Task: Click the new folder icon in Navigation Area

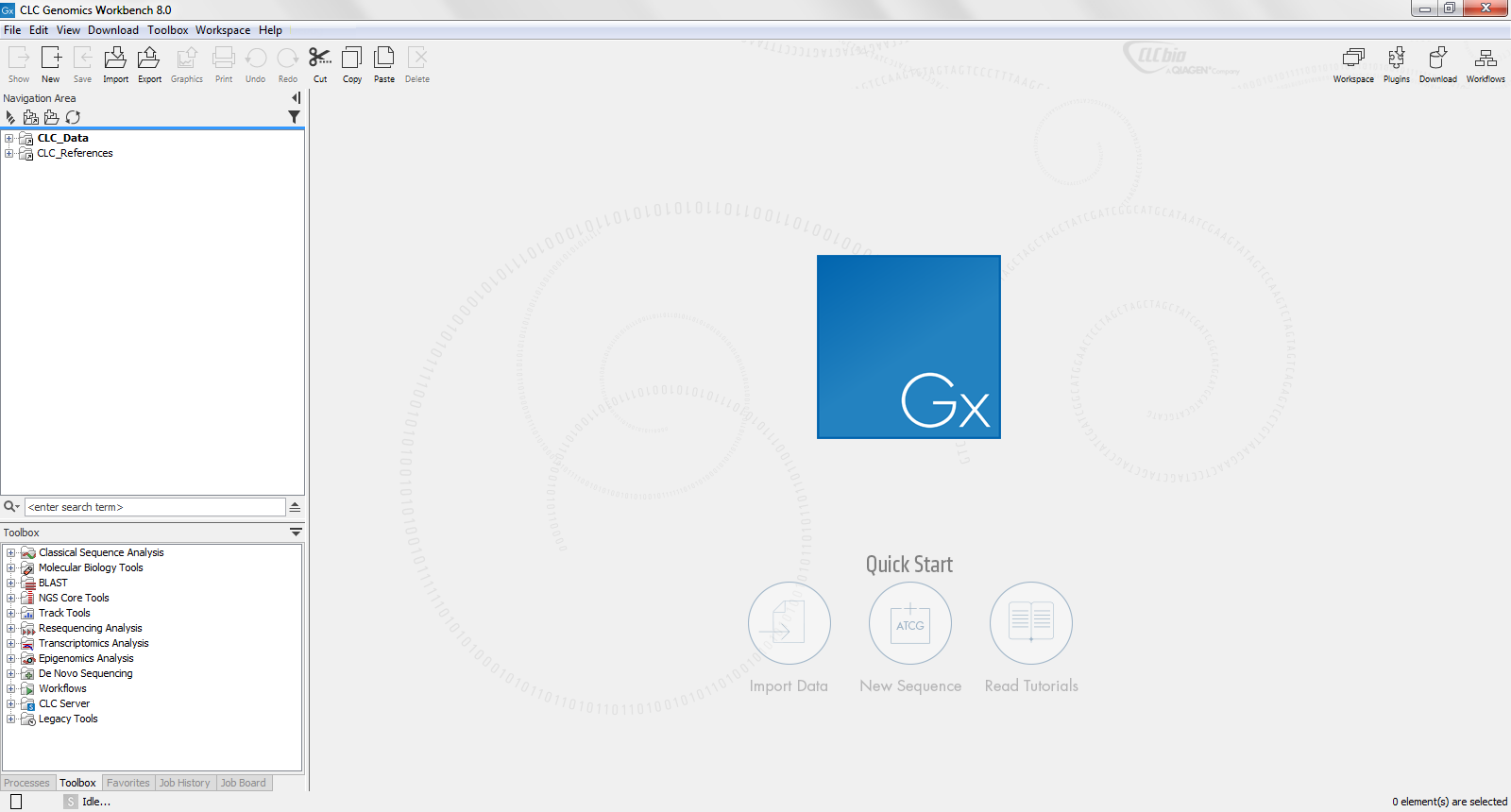Action: coord(52,117)
